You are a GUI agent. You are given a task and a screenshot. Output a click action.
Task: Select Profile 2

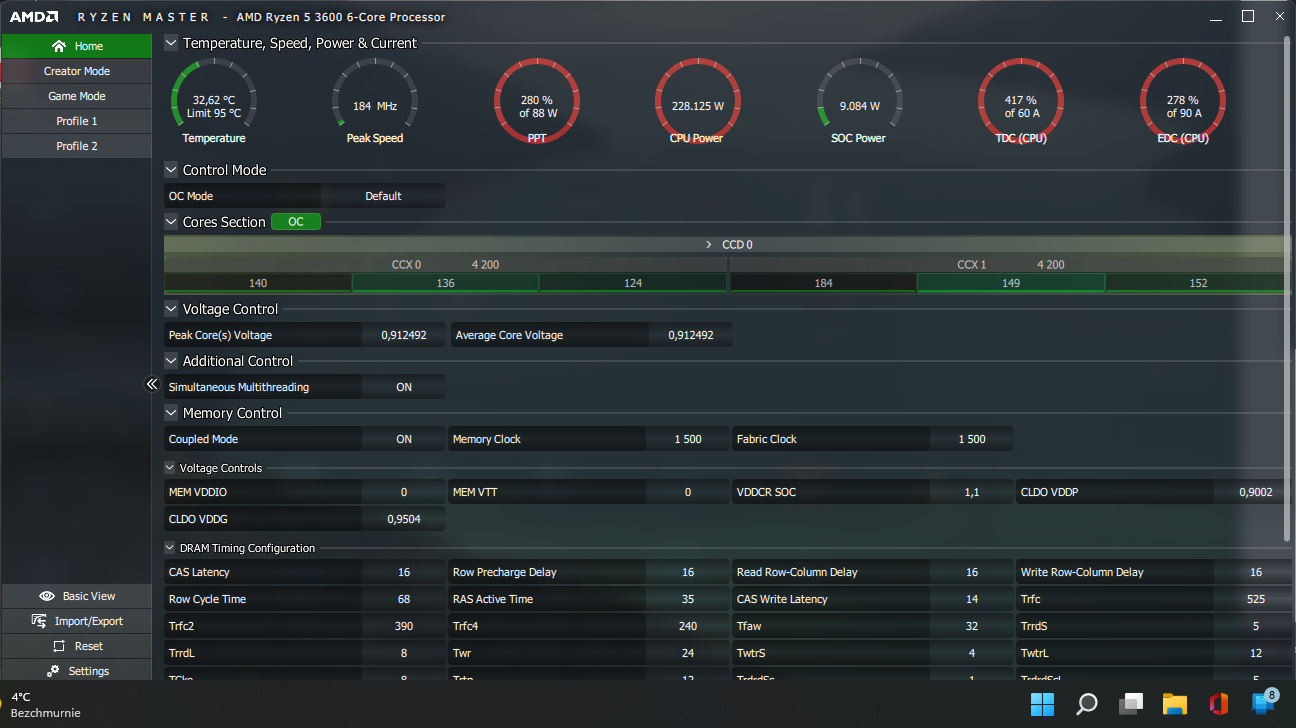click(76, 146)
